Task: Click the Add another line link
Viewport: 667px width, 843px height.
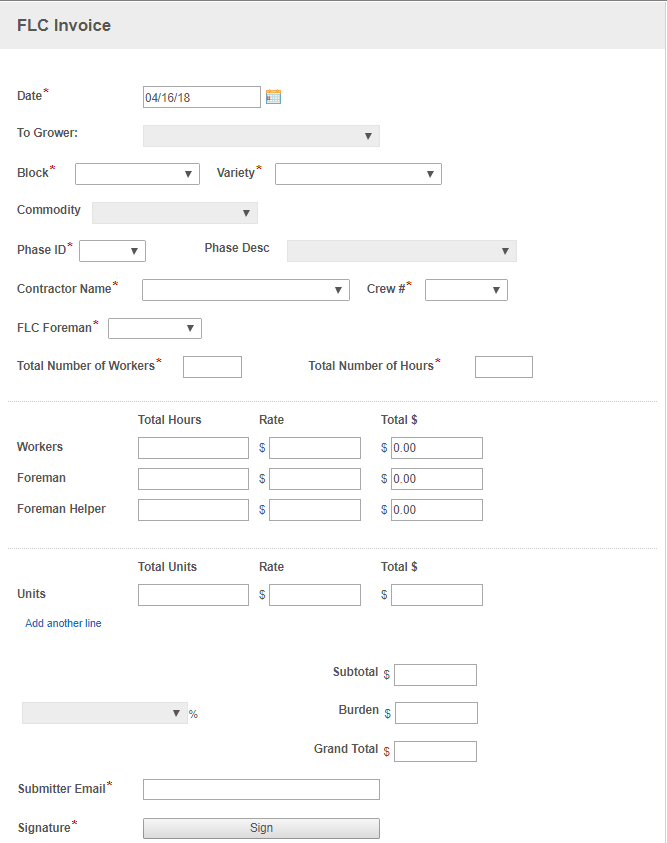Action: (63, 623)
